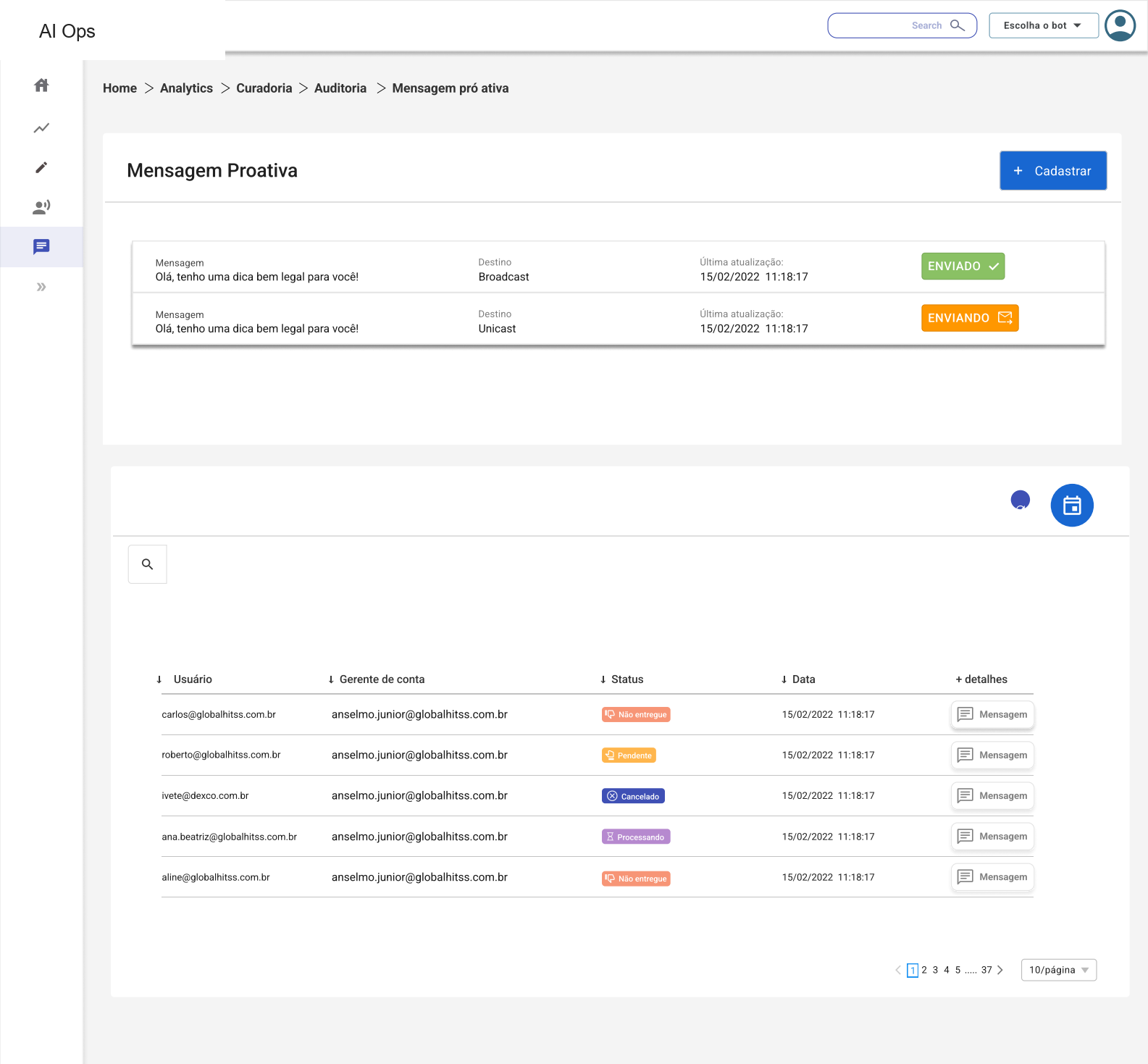The height and width of the screenshot is (1064, 1148).
Task: Select the Unicast message row destination
Action: [497, 329]
